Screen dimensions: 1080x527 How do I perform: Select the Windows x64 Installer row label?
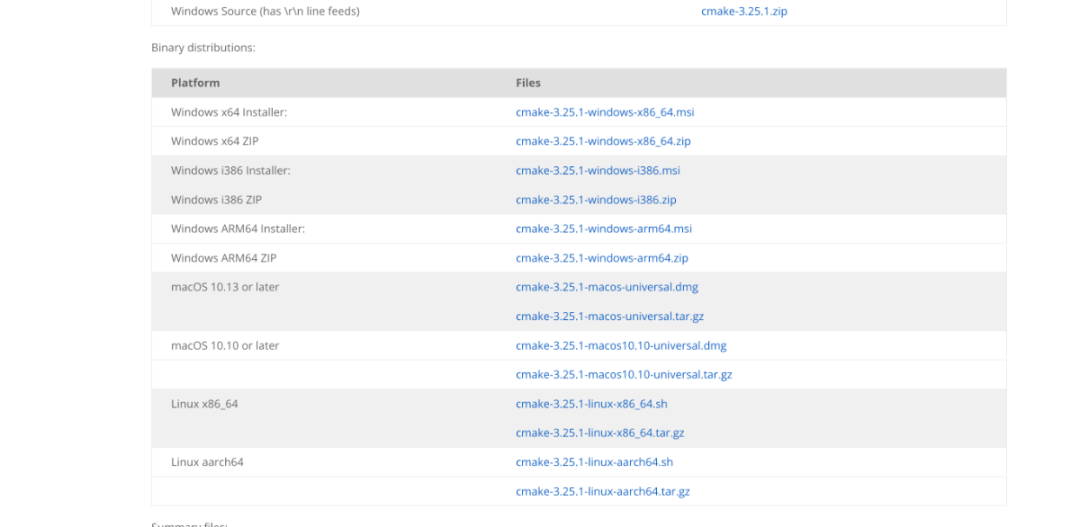[229, 112]
